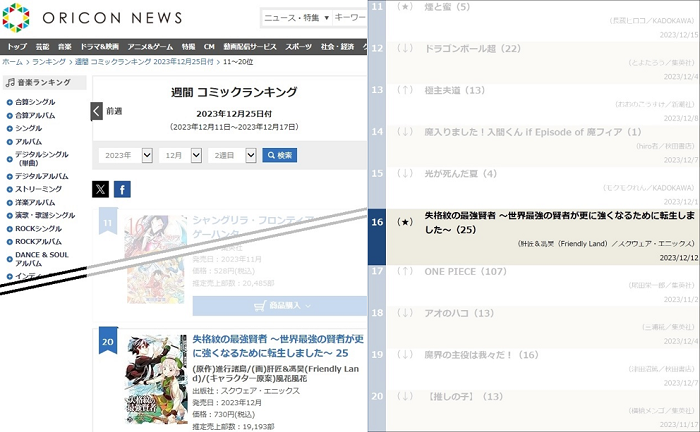Viewport: 700px width, 432px height.
Task: Select rank 18 アオのハコ (13) row
Action: tap(534, 328)
